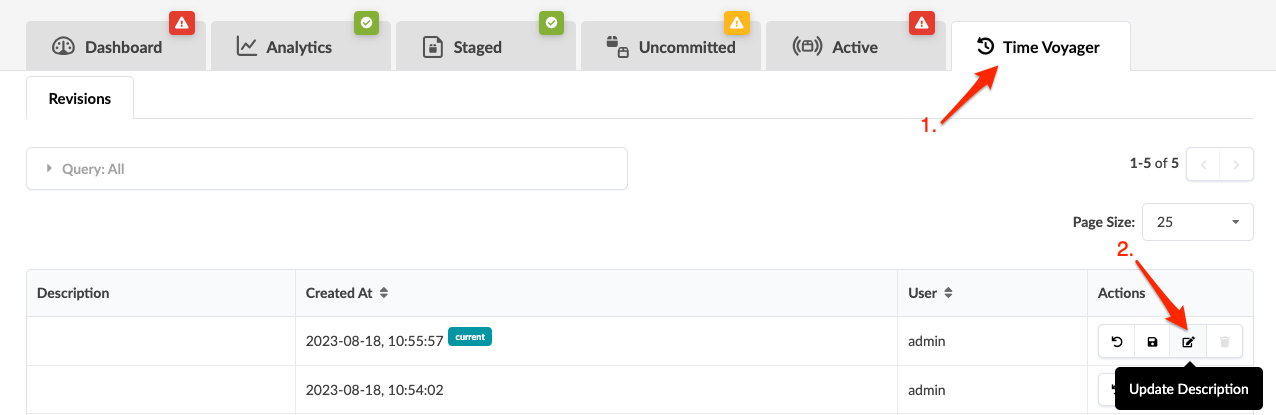This screenshot has height=415, width=1276.
Task: Open the Time Voyager tab
Action: [x=1040, y=47]
